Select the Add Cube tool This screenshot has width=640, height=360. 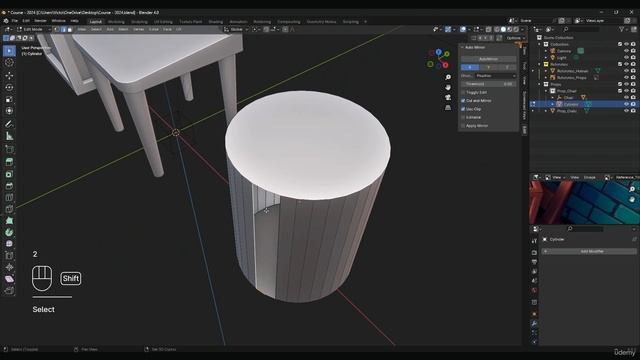coord(9,149)
